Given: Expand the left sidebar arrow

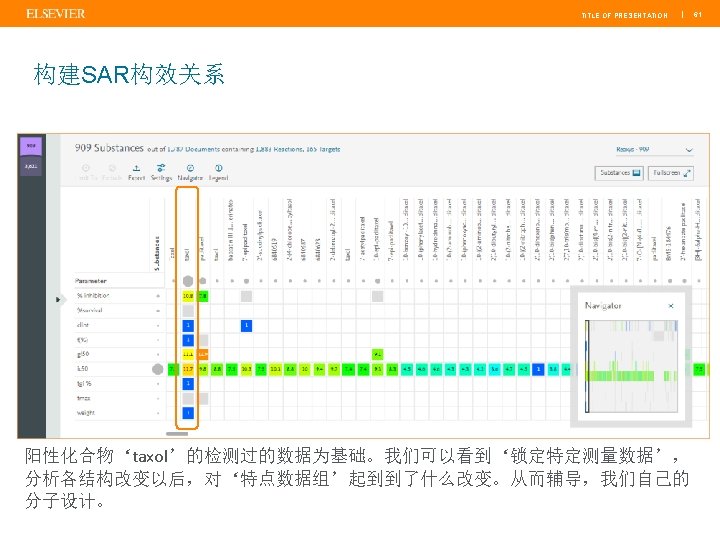Looking at the screenshot, I should tap(58, 299).
